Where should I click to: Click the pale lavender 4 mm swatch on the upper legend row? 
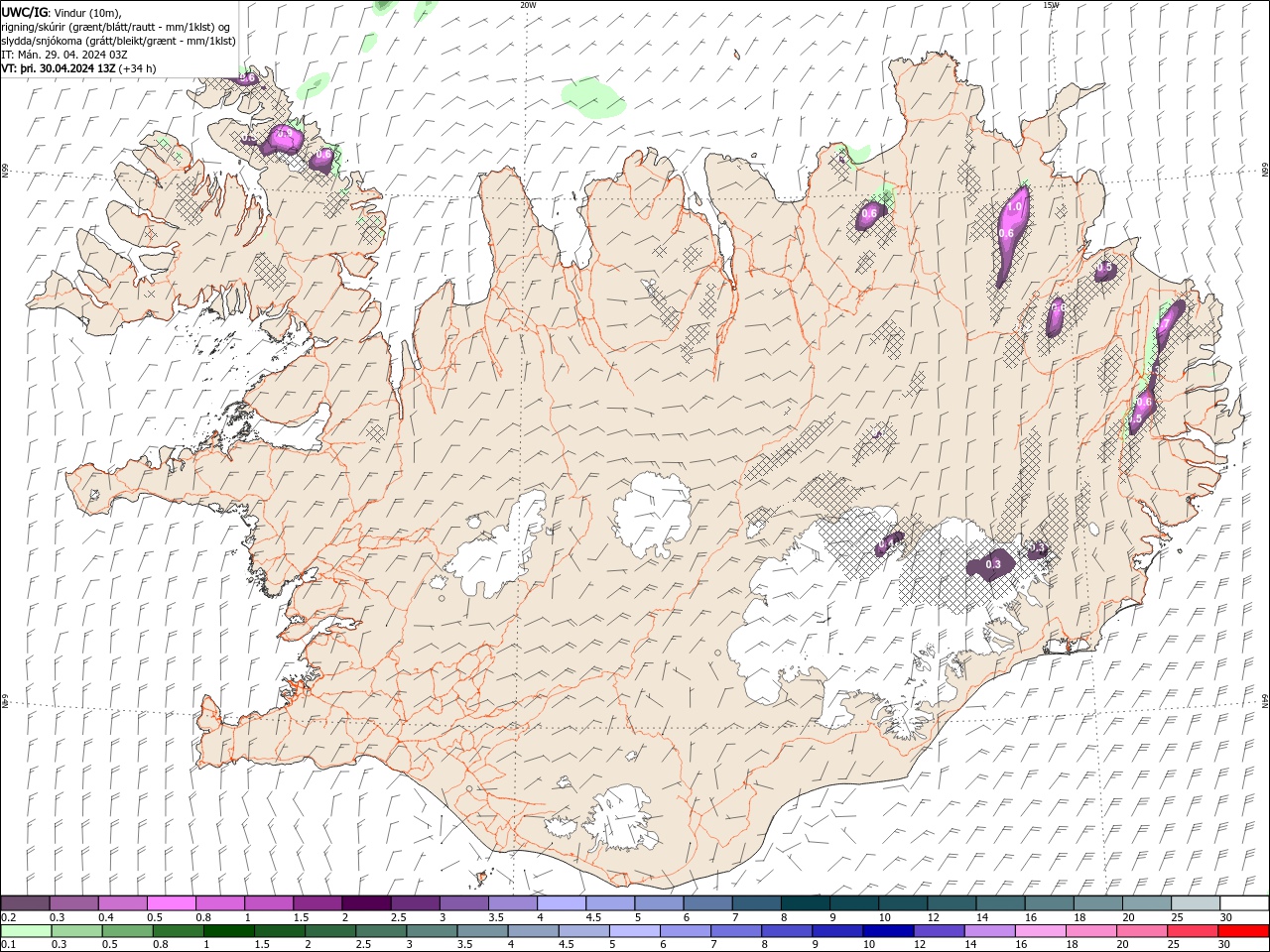point(562,903)
